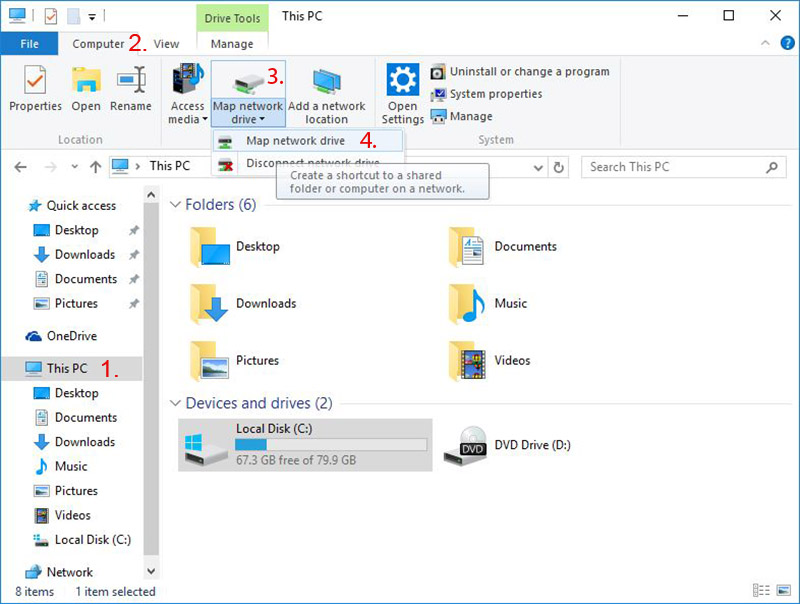Select This PC in the navigation pane
Image resolution: width=800 pixels, height=604 pixels.
(x=72, y=368)
